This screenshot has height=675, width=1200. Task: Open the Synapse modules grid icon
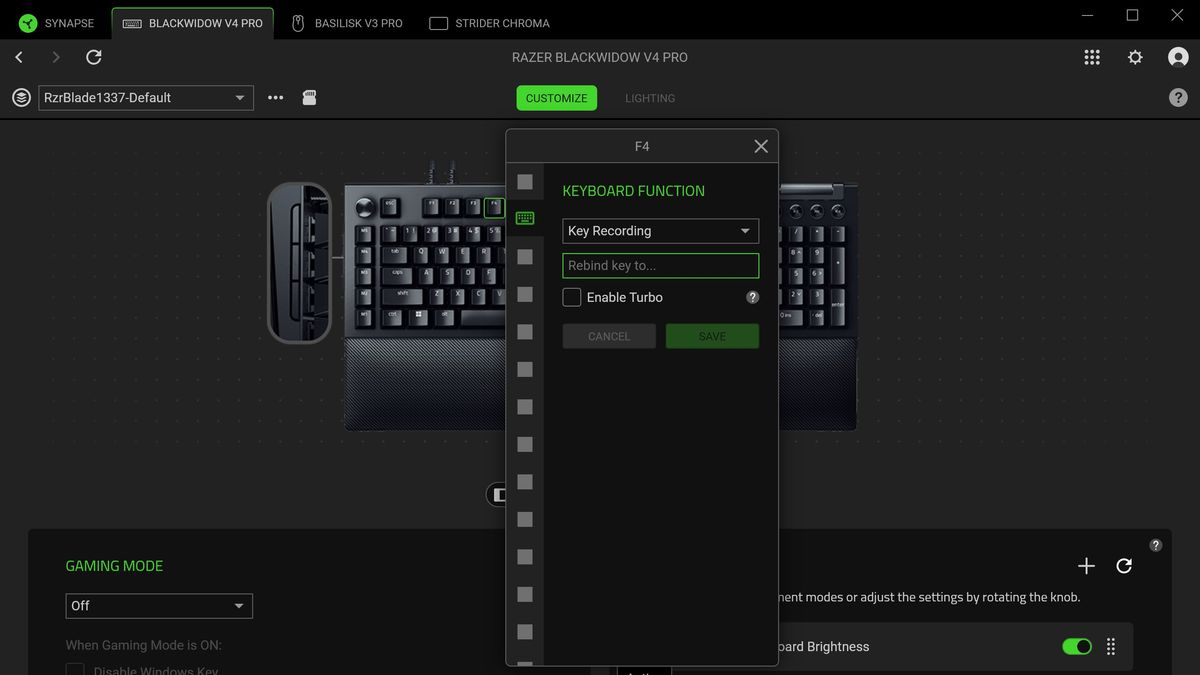tap(1092, 57)
